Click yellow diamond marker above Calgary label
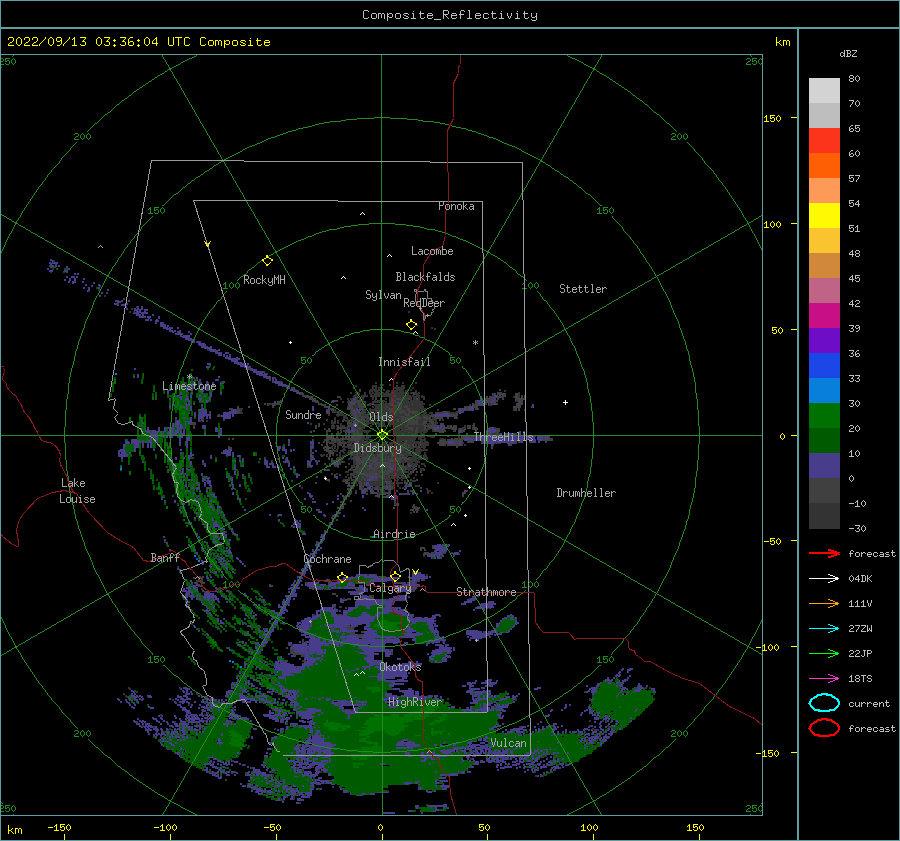900x841 pixels. [x=395, y=576]
